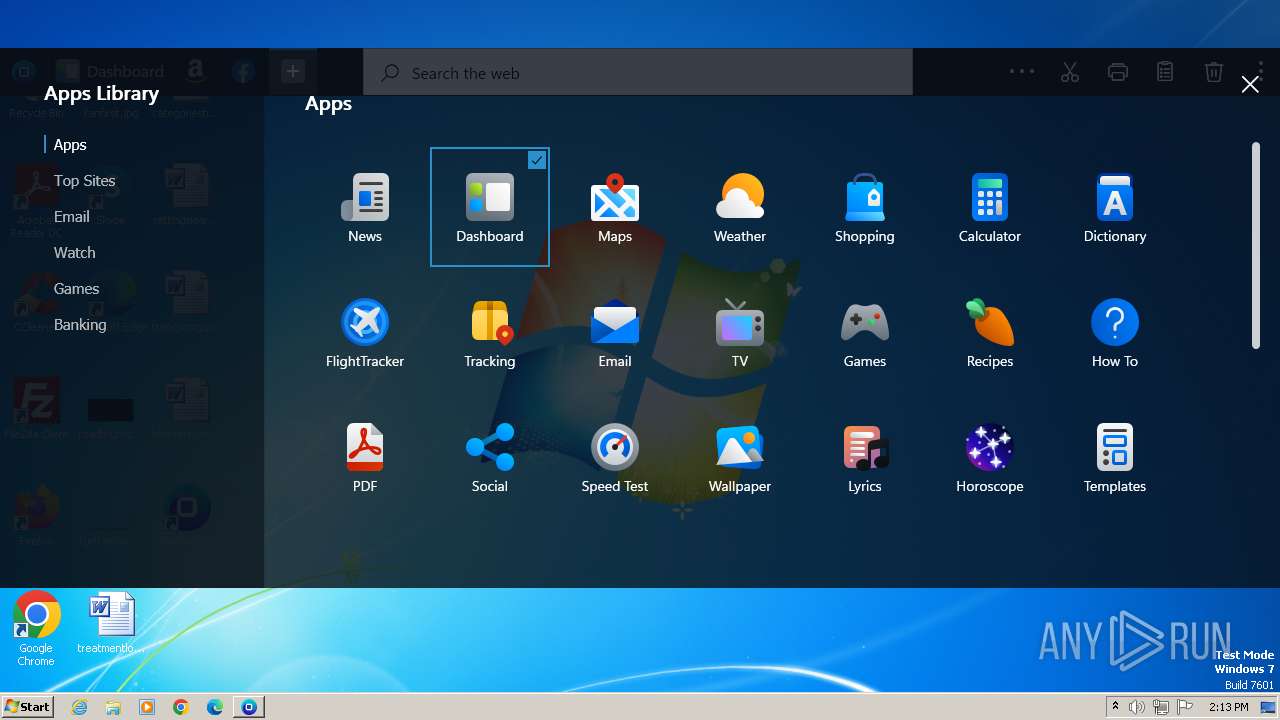Open the Banking category
Screen dimensions: 1280x720
point(80,325)
